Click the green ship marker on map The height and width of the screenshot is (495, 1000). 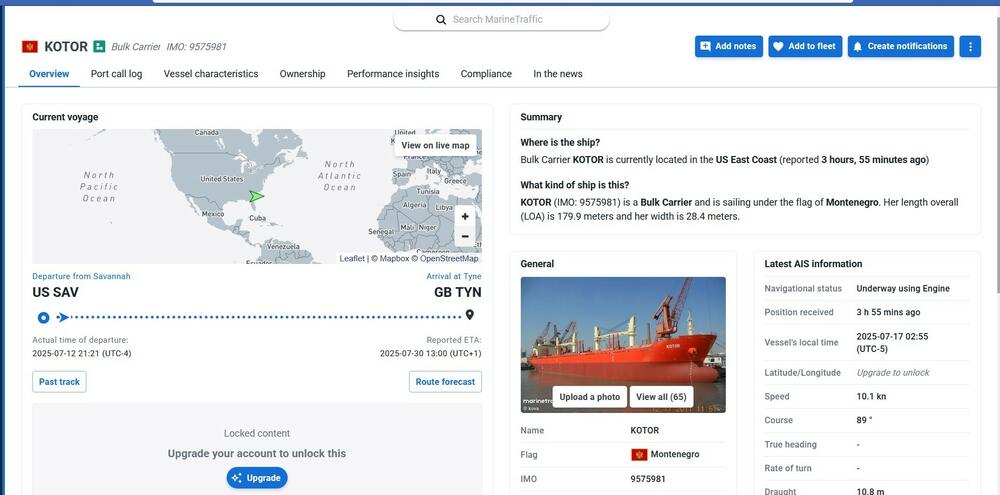tap(256, 196)
